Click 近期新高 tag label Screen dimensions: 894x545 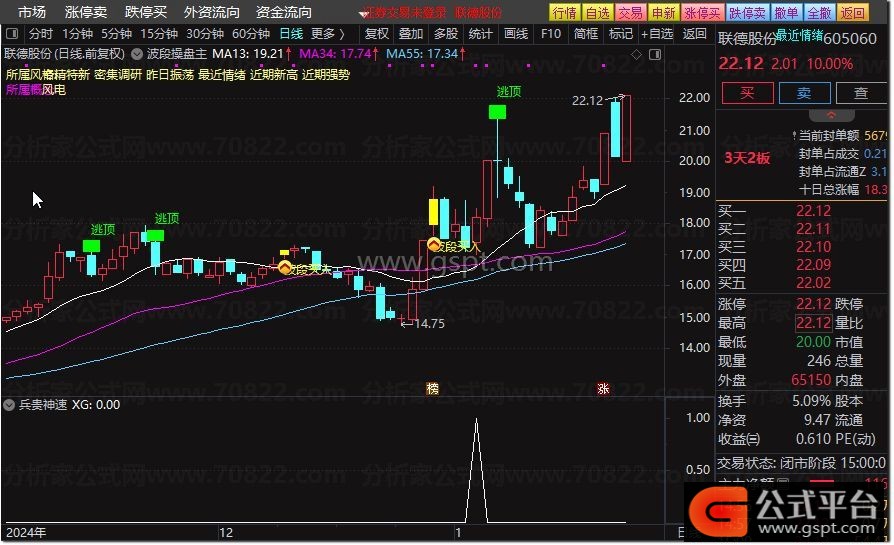274,75
